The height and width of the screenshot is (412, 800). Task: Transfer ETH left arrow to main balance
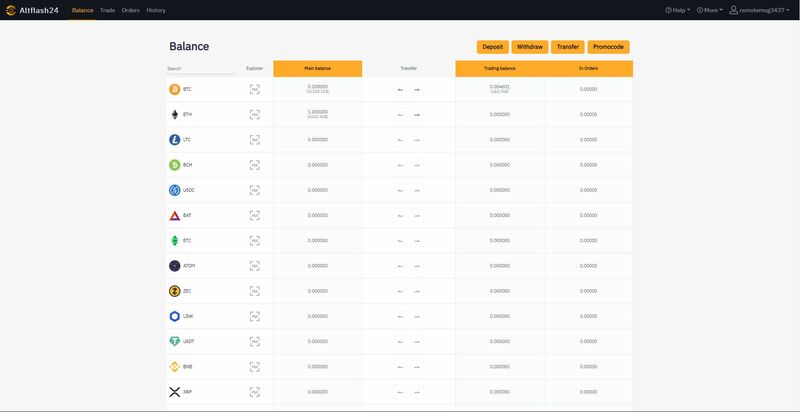click(400, 115)
